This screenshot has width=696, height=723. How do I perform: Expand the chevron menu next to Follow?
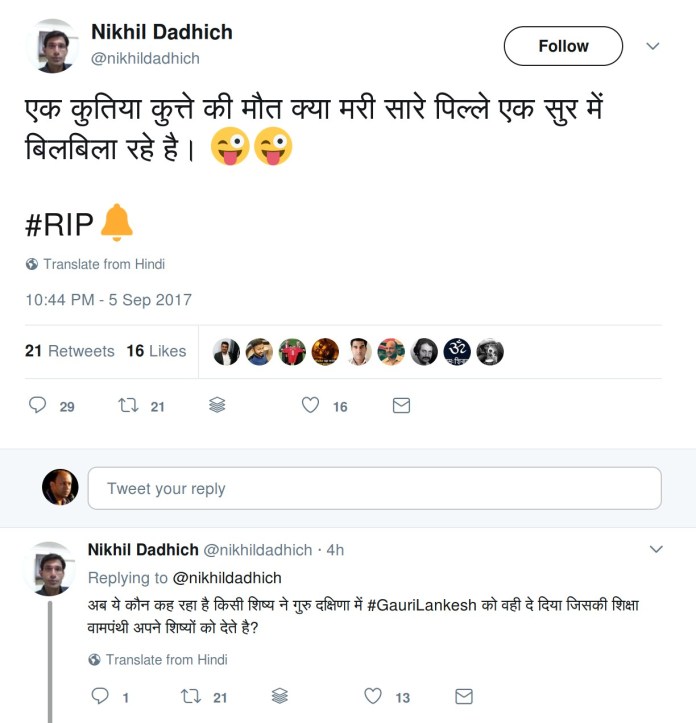(653, 46)
